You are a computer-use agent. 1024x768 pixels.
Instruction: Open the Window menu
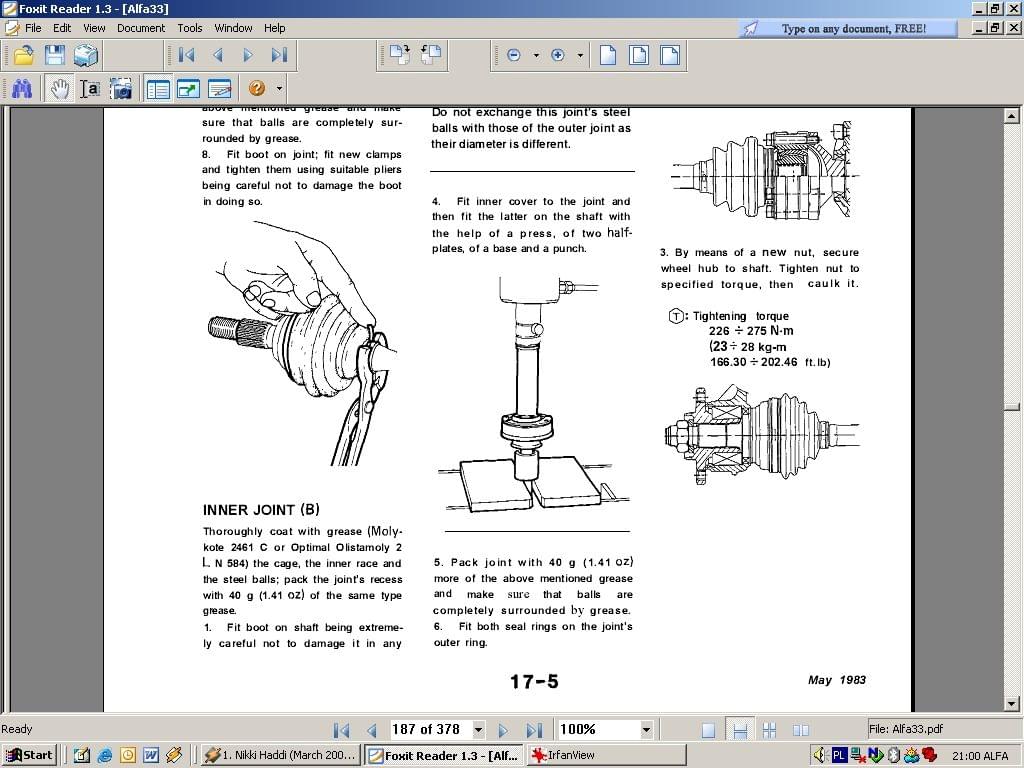233,28
